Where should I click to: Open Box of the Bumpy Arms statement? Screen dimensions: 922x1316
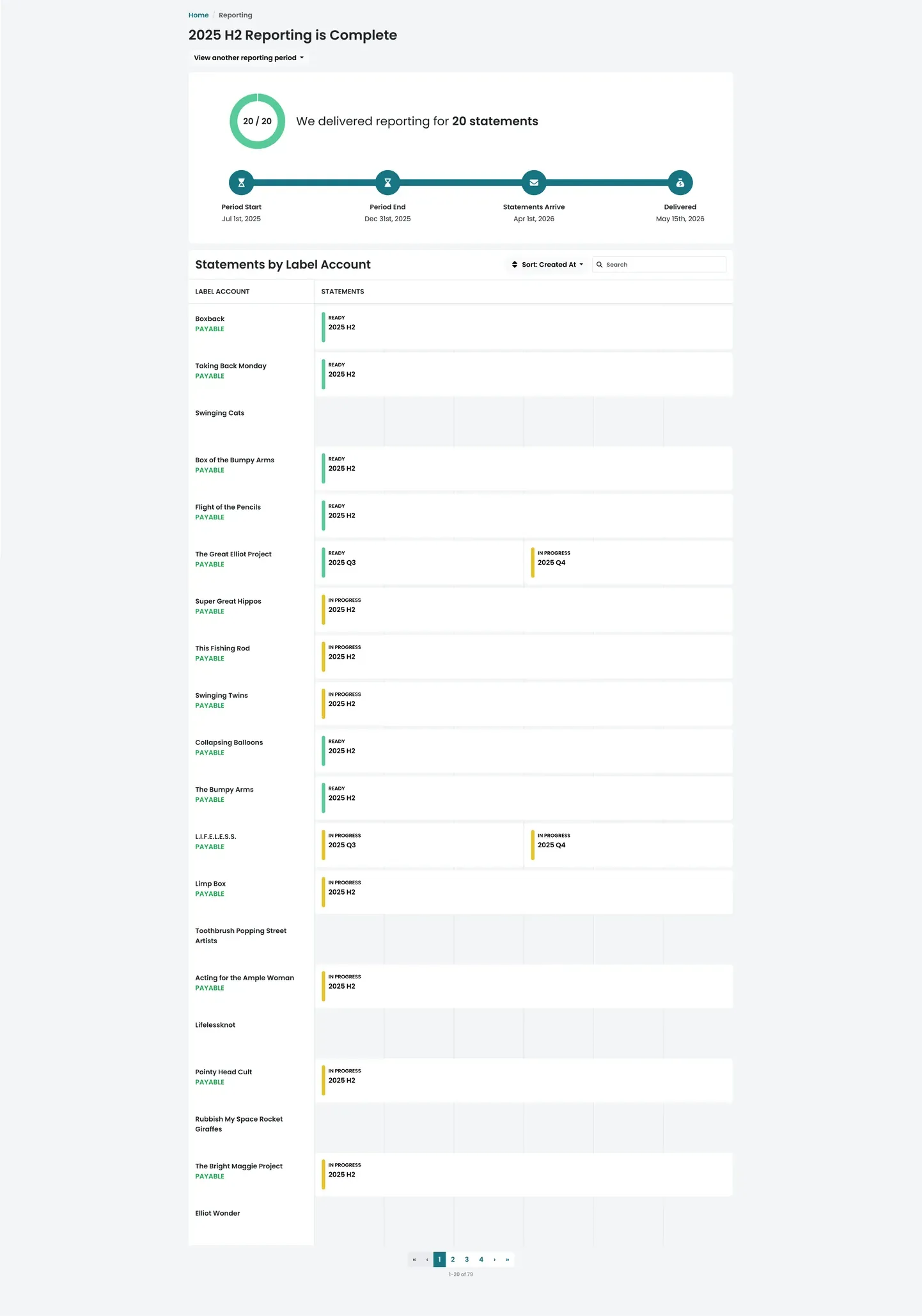(524, 469)
